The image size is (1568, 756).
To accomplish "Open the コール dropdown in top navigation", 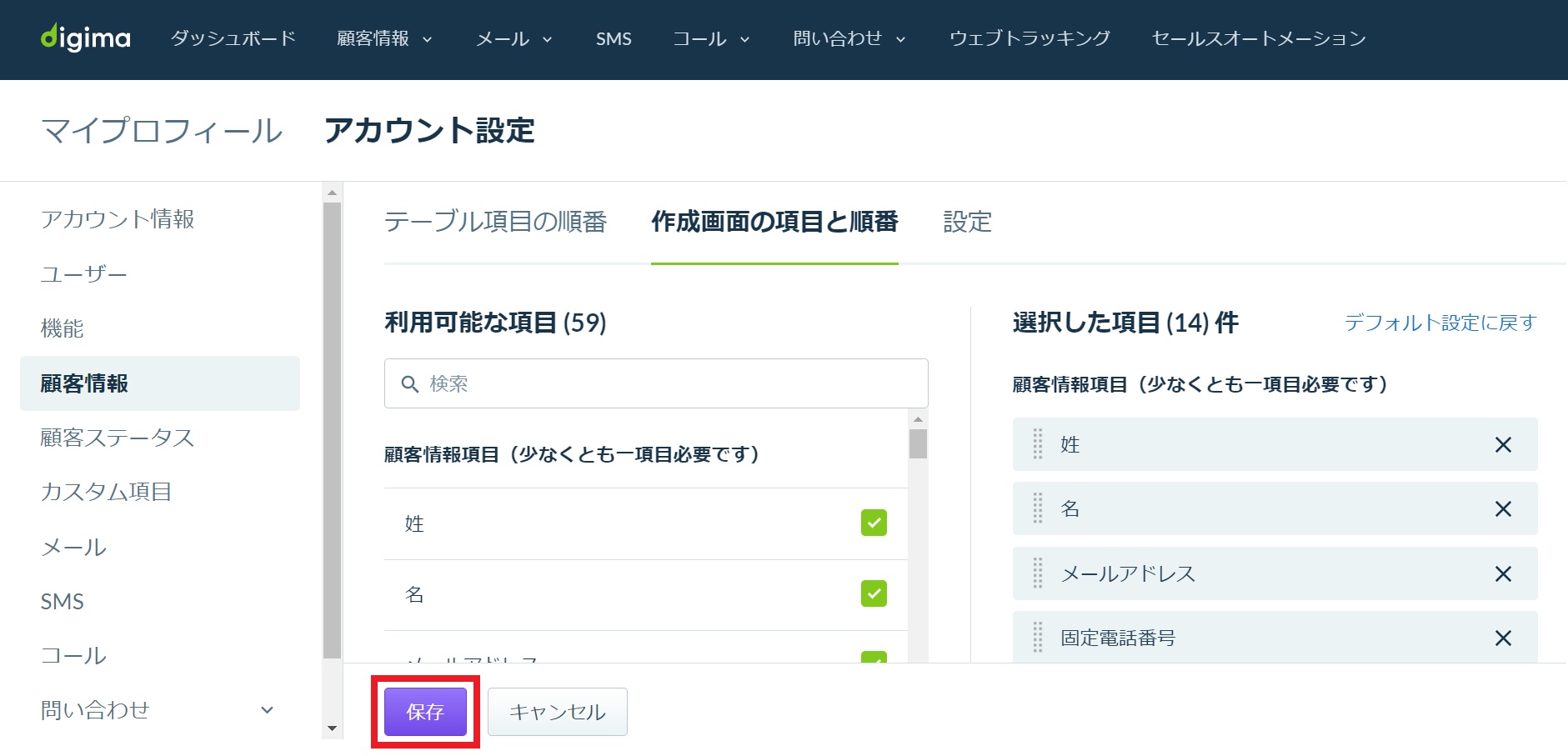I will [711, 38].
